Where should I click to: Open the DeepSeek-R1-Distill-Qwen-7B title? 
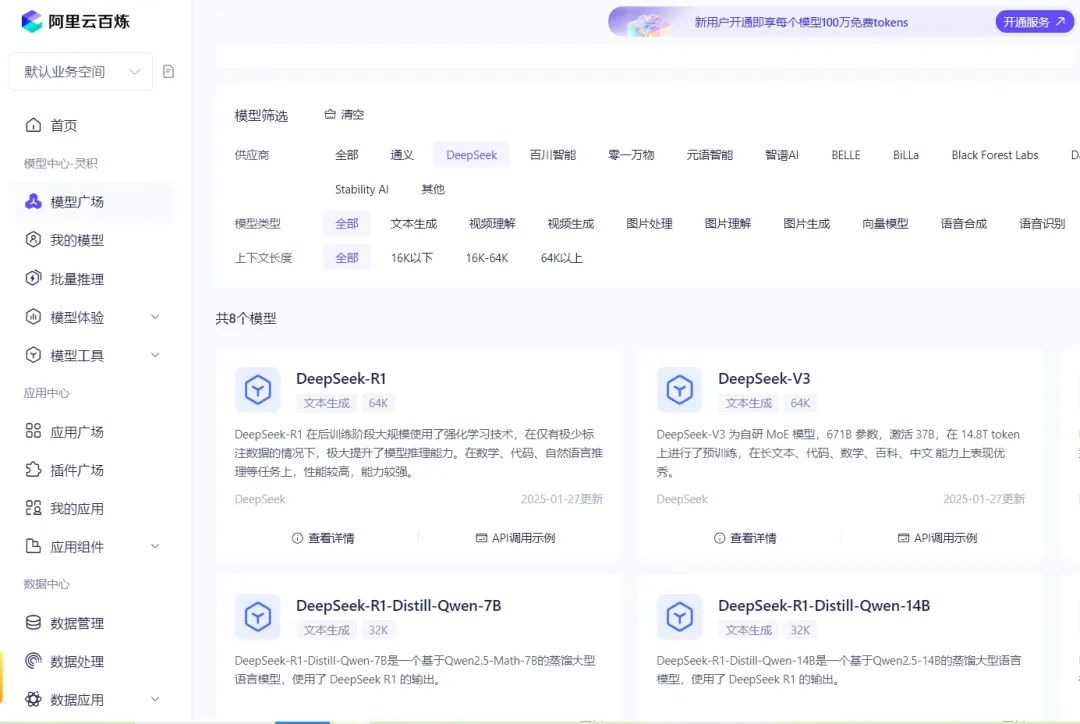398,606
